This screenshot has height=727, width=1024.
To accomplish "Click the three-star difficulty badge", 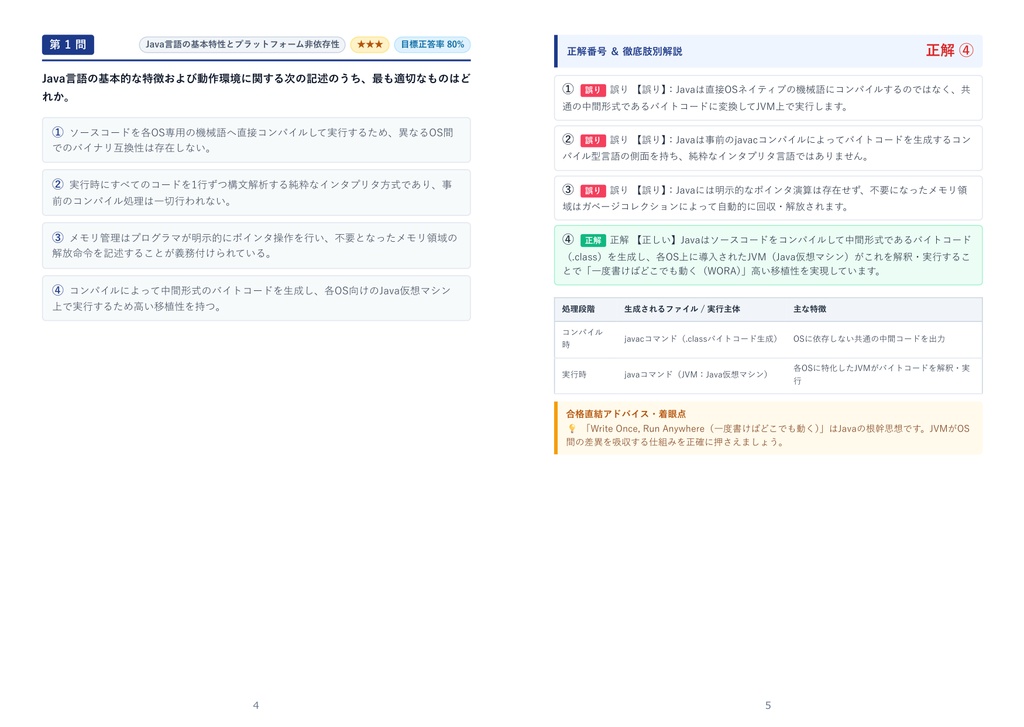I will click(x=370, y=44).
